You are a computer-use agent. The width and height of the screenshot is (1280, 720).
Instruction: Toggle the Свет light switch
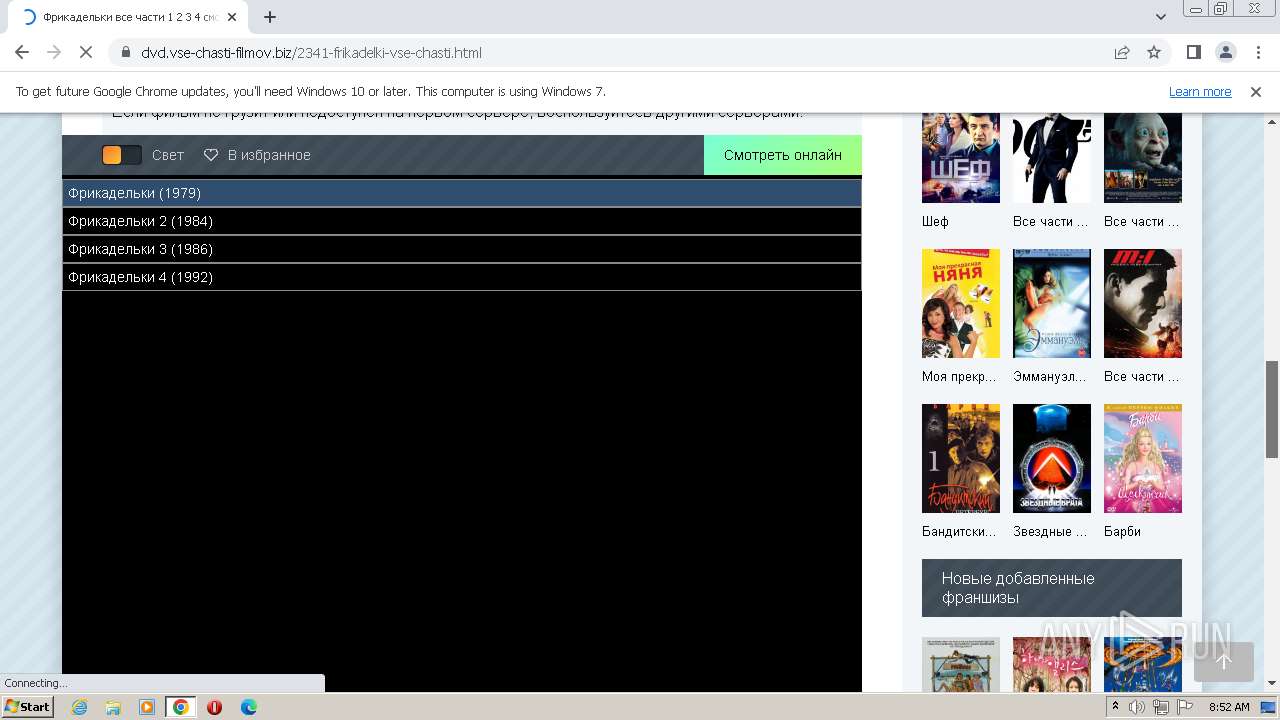[121, 155]
